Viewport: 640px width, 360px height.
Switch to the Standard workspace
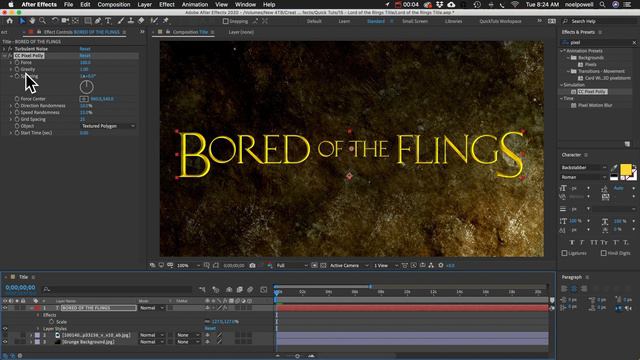click(376, 21)
